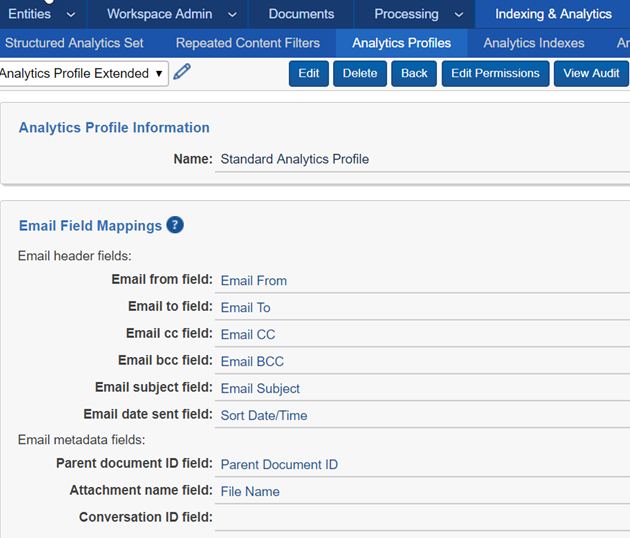Open the Parent Document ID link
Screen dimensions: 630x538
[x=279, y=464]
